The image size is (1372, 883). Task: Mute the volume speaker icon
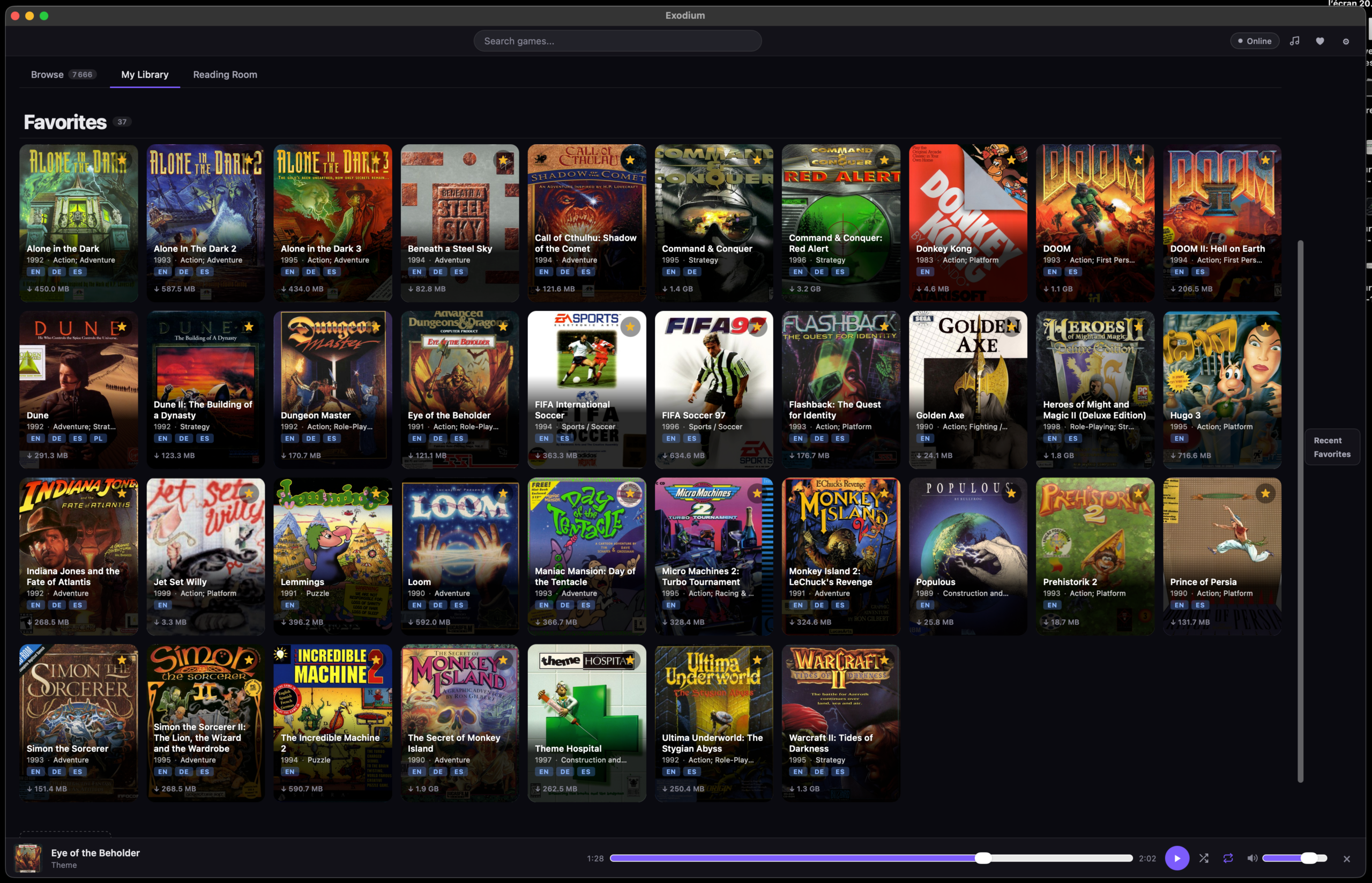1252,858
